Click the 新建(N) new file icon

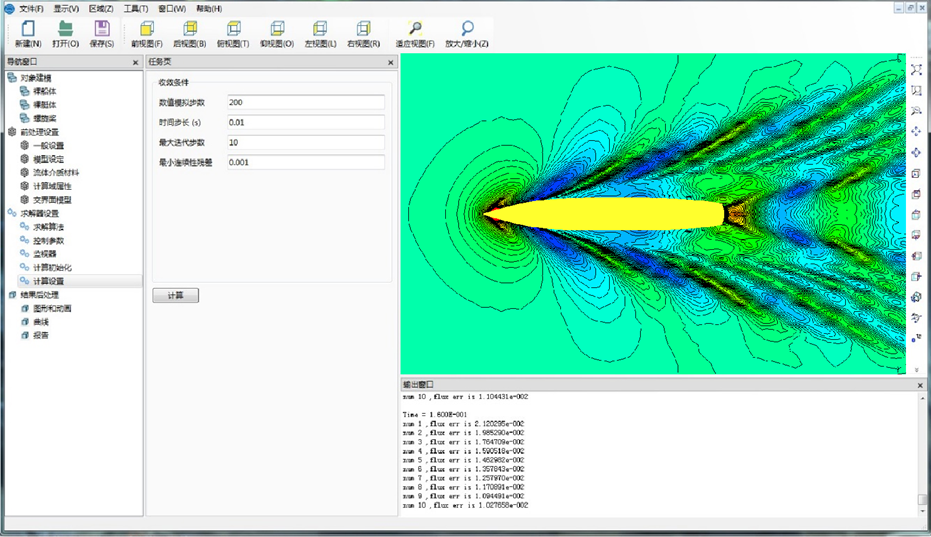[x=28, y=34]
